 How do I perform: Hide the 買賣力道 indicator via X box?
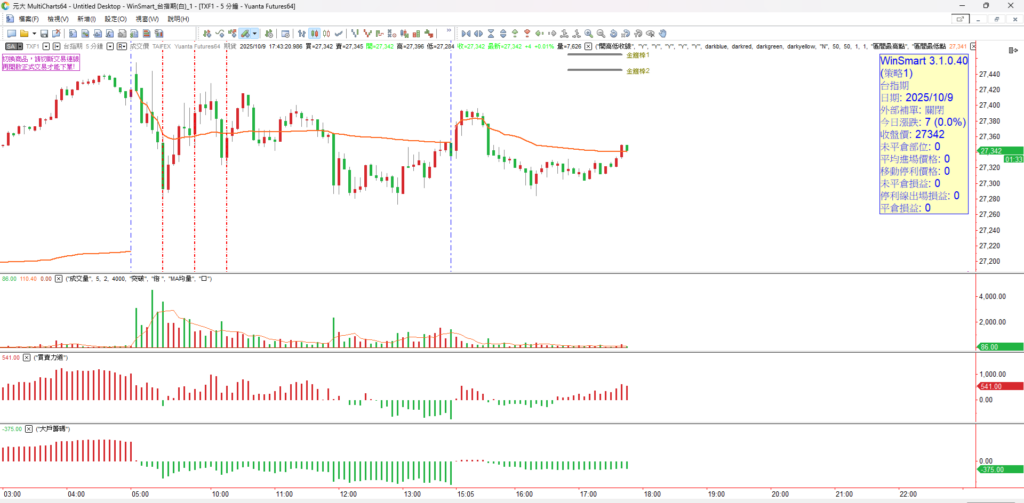click(27, 356)
